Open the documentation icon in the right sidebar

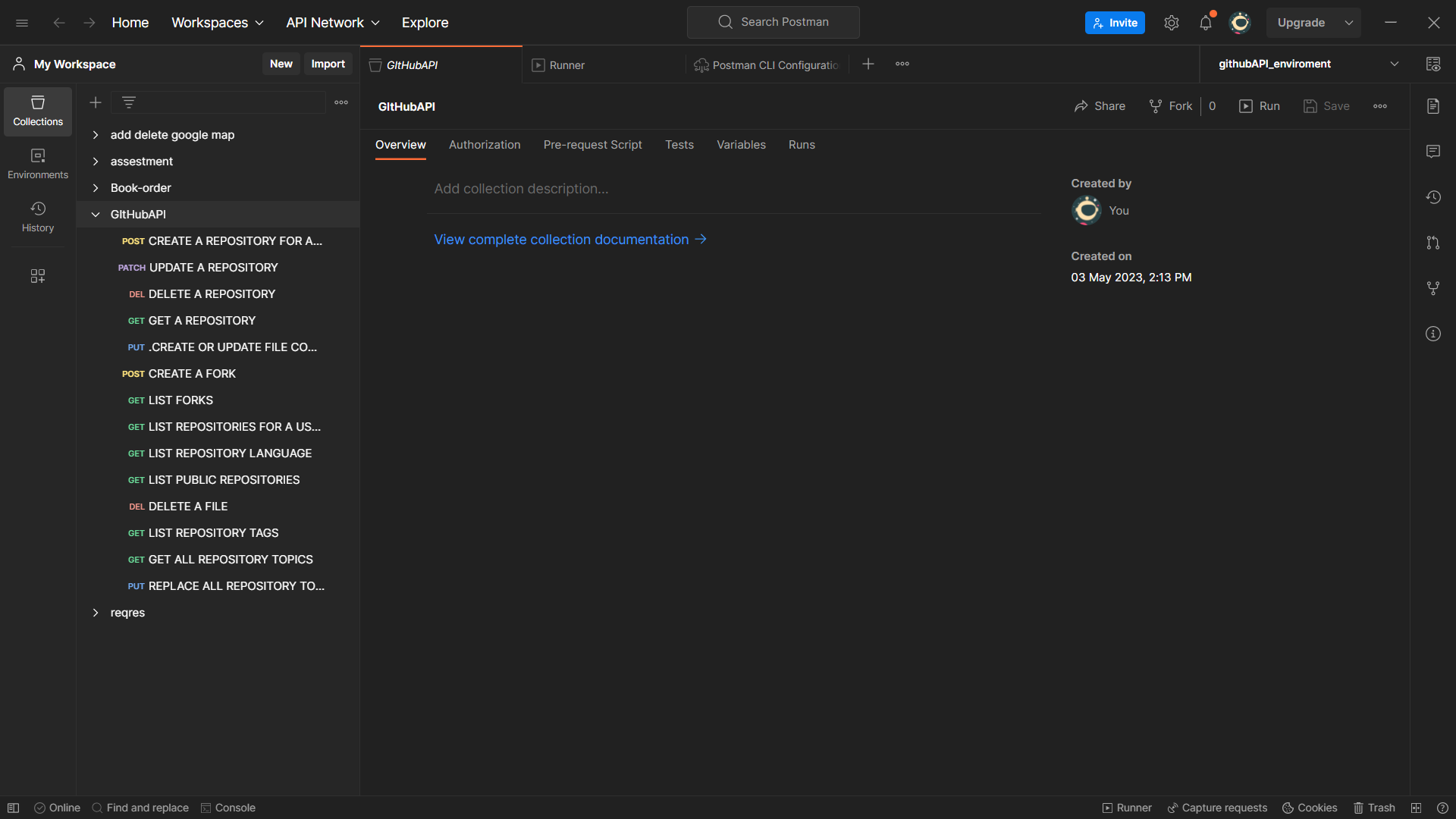[1433, 106]
